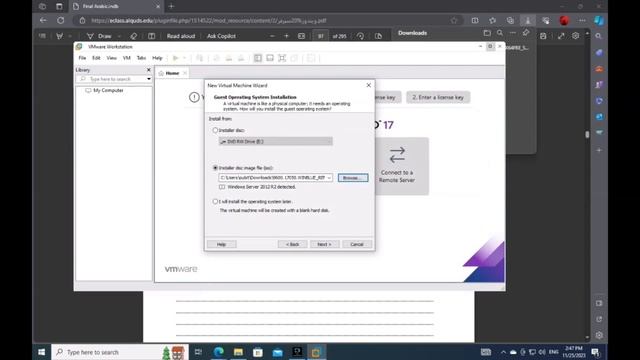The image size is (640, 360).
Task: Expand the ISO path combo box arrow
Action: point(329,178)
